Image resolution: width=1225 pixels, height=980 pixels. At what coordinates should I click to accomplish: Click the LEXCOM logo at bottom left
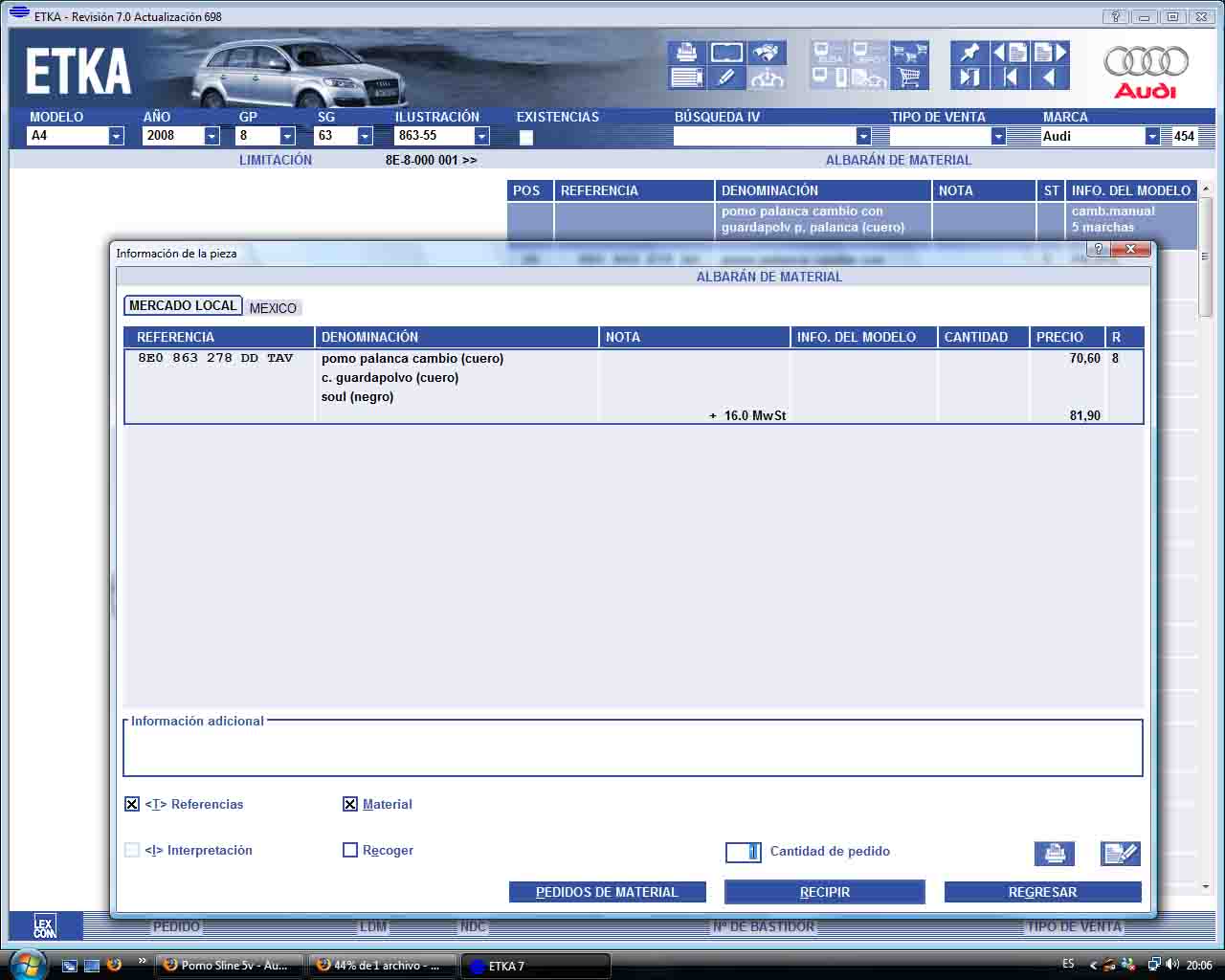(x=45, y=926)
